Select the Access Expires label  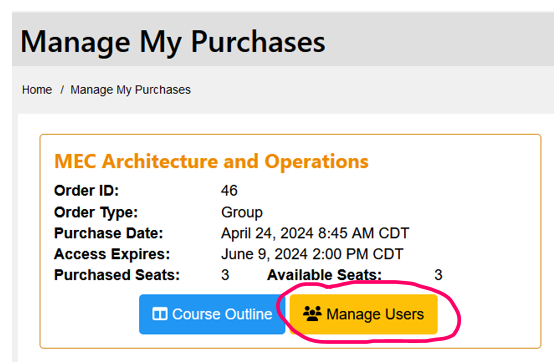[x=112, y=254]
